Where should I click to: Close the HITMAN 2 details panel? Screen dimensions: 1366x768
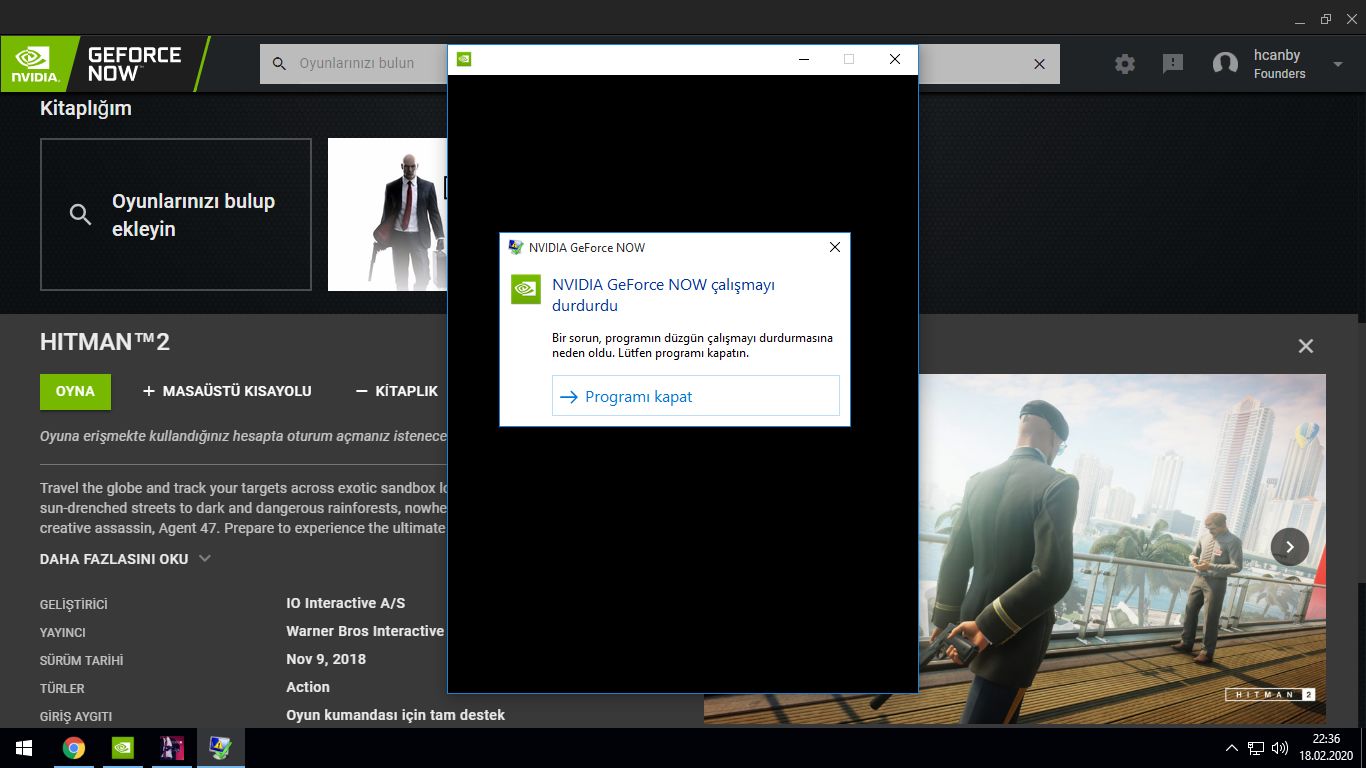(x=1305, y=346)
